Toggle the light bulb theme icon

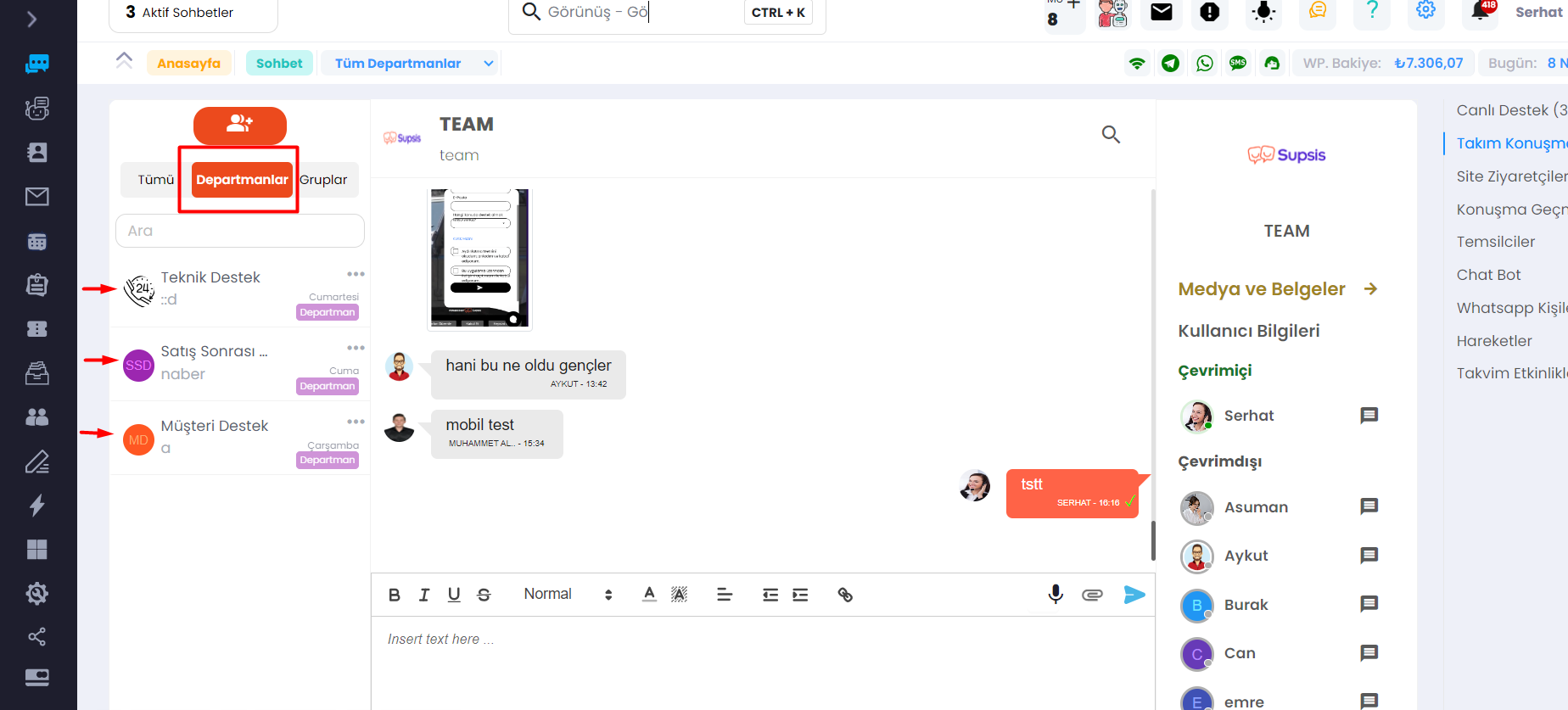click(1263, 12)
